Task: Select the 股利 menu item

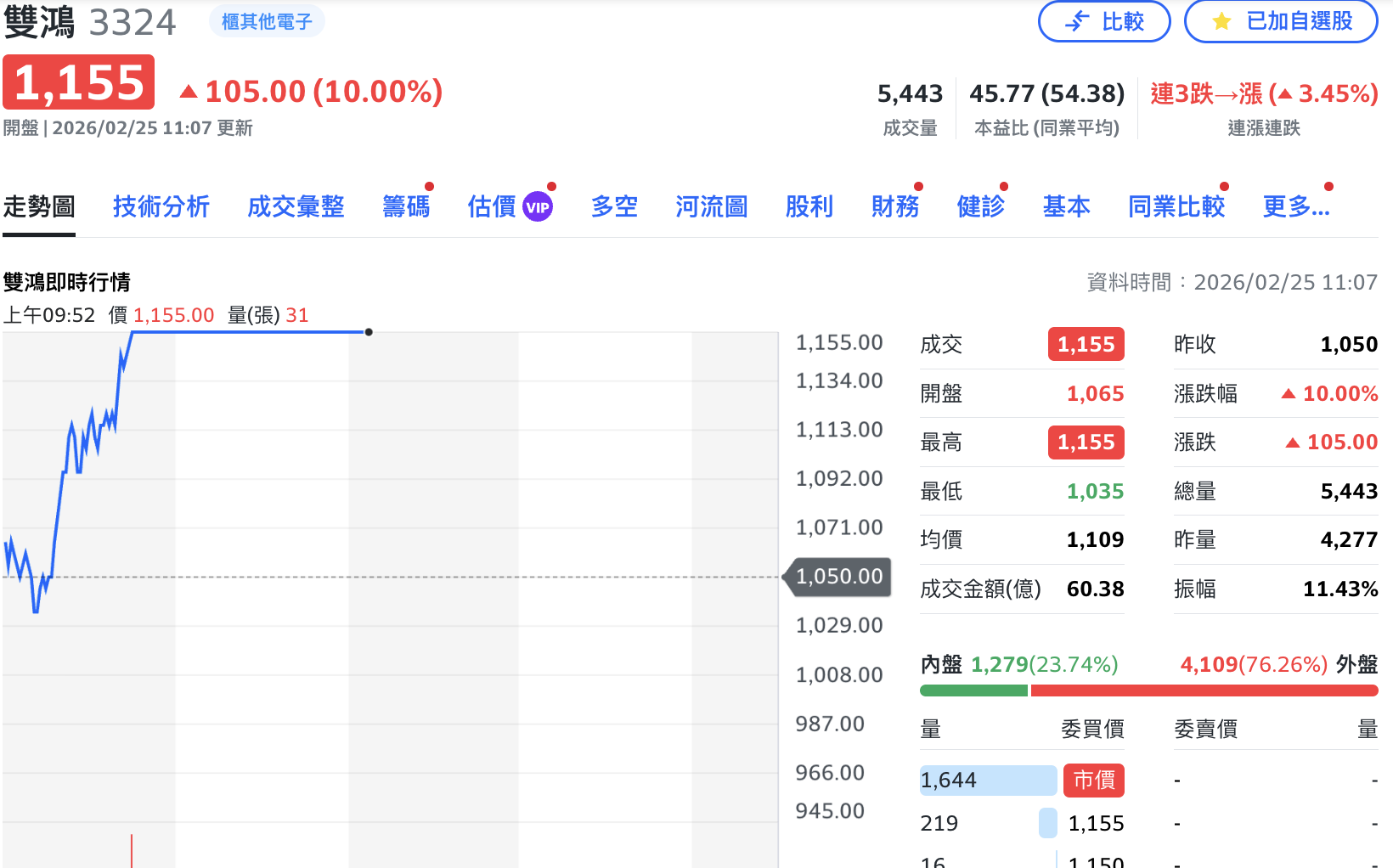Action: coord(809,206)
